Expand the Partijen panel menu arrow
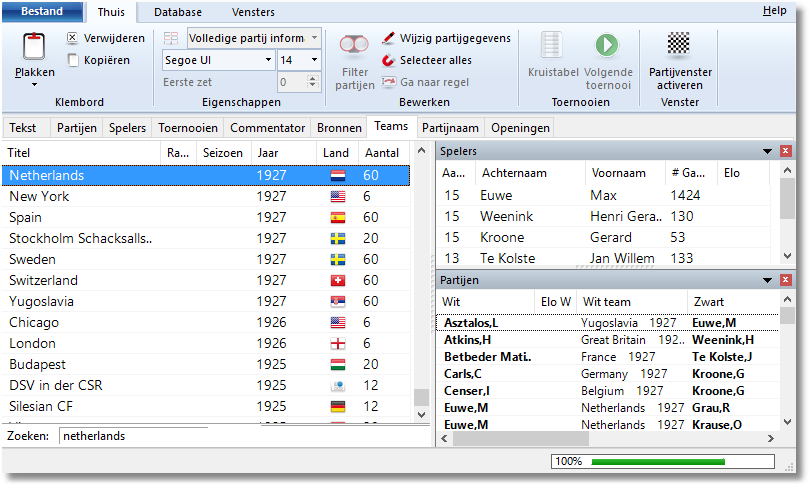The image size is (810, 487). [x=767, y=281]
